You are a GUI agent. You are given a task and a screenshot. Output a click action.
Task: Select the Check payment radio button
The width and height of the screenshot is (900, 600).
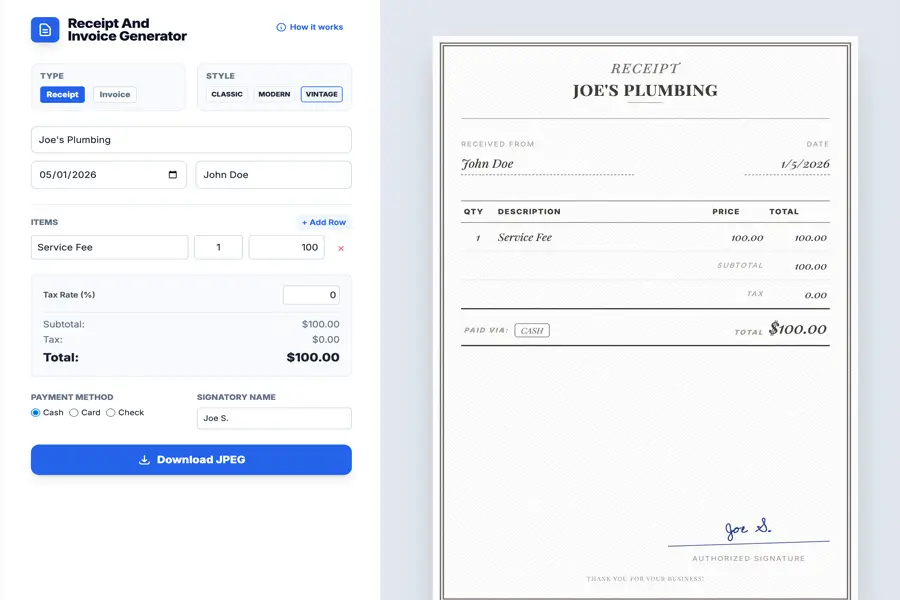point(111,413)
